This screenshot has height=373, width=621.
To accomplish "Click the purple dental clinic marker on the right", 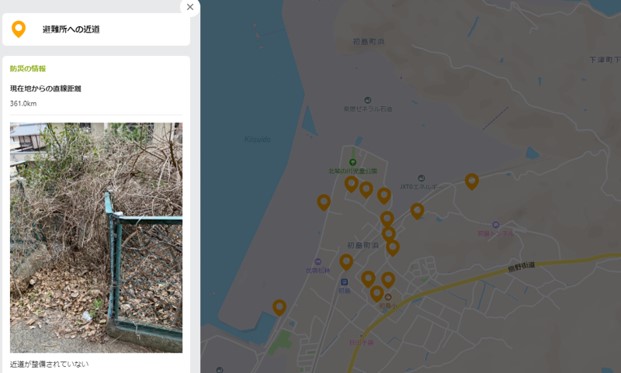I will (x=495, y=225).
